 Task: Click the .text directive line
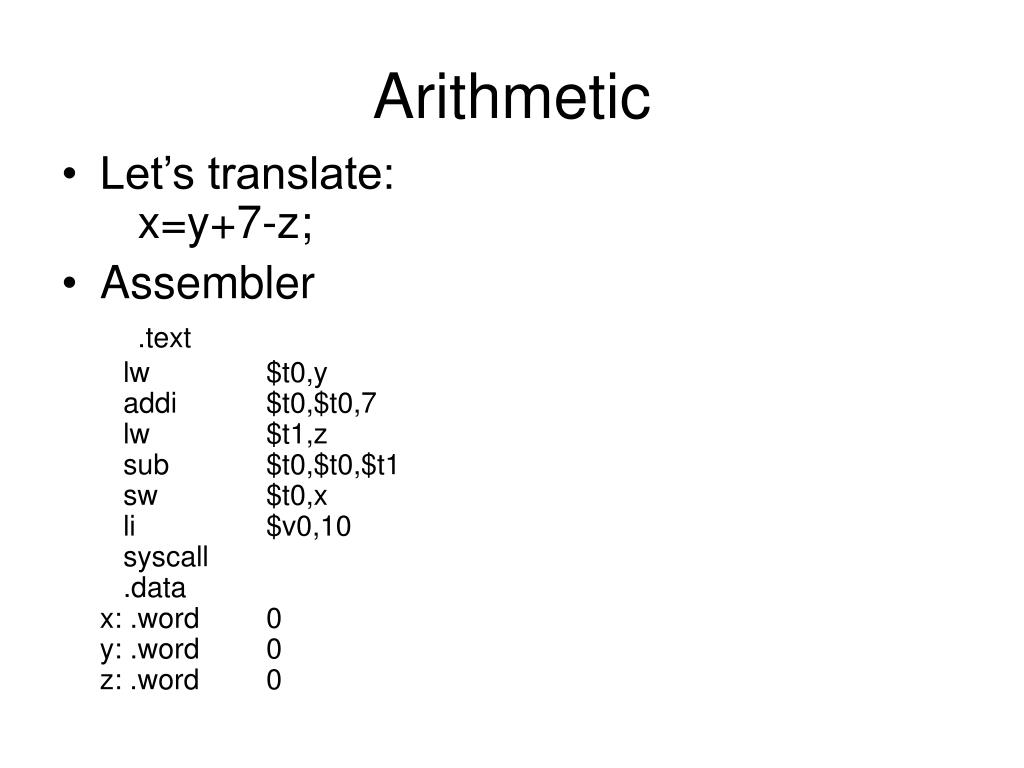coord(165,338)
